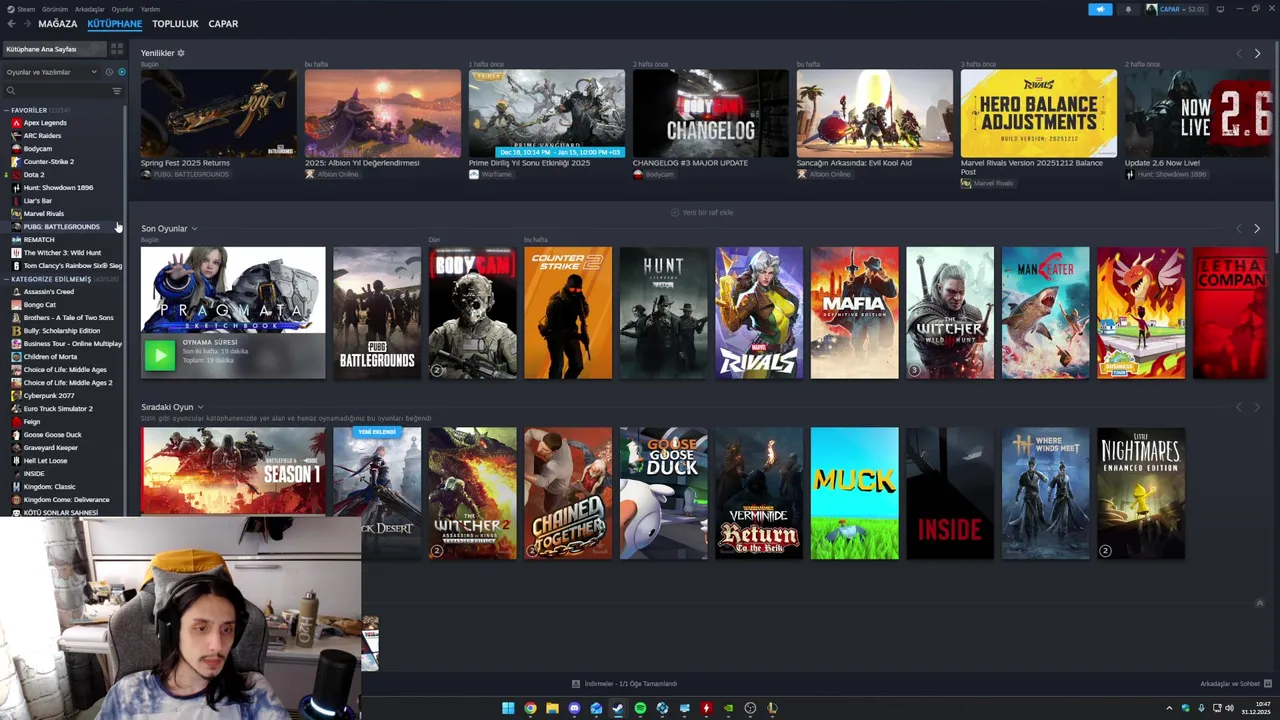This screenshot has height=720, width=1280.
Task: Open Discord from the taskbar
Action: click(x=574, y=708)
